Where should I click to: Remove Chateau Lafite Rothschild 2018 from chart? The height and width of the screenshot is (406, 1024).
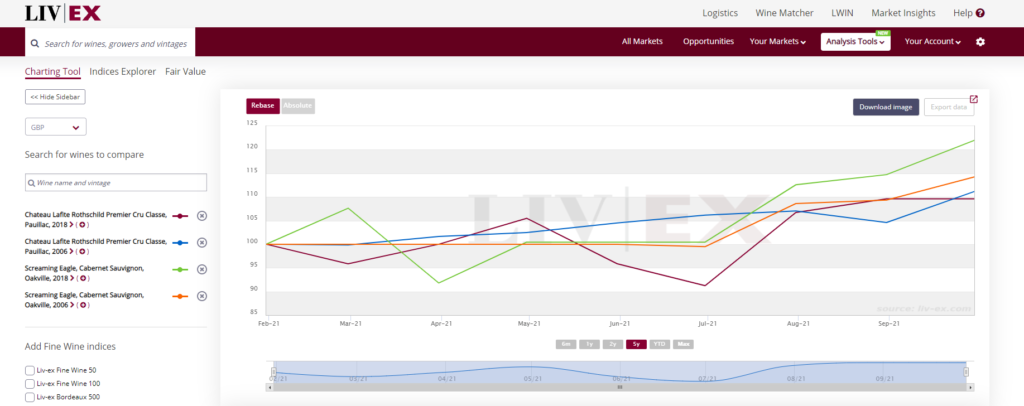(202, 216)
